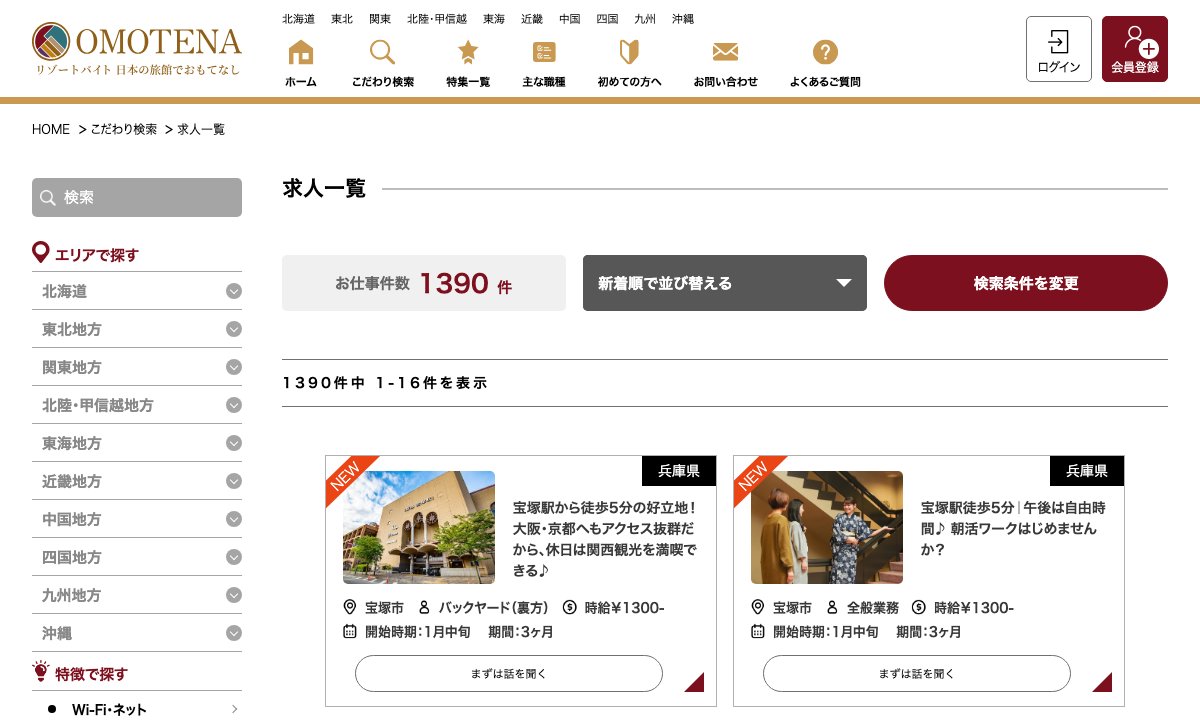Viewport: 1200px width, 720px height.
Task: Open よくあるご質問 question mark icon
Action: [825, 52]
